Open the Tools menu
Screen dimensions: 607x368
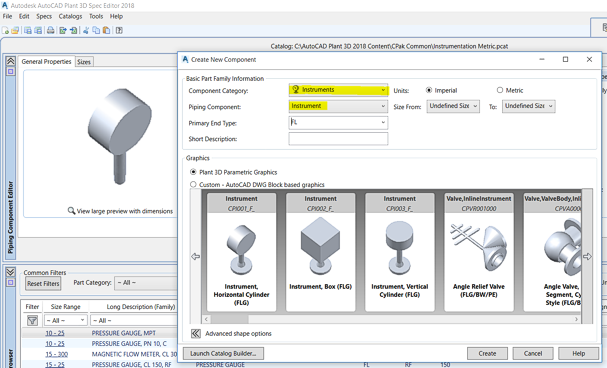[96, 16]
